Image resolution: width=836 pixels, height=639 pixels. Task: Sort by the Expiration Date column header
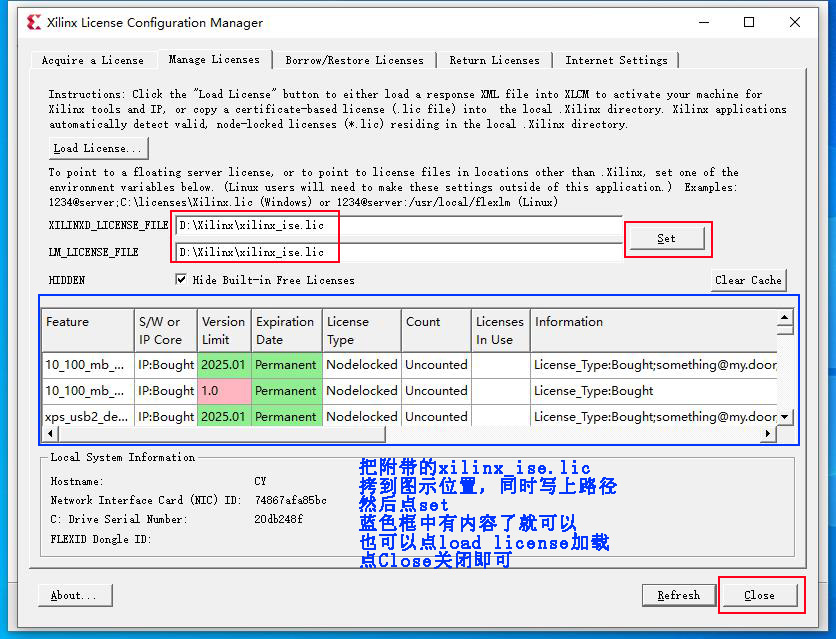coord(286,330)
